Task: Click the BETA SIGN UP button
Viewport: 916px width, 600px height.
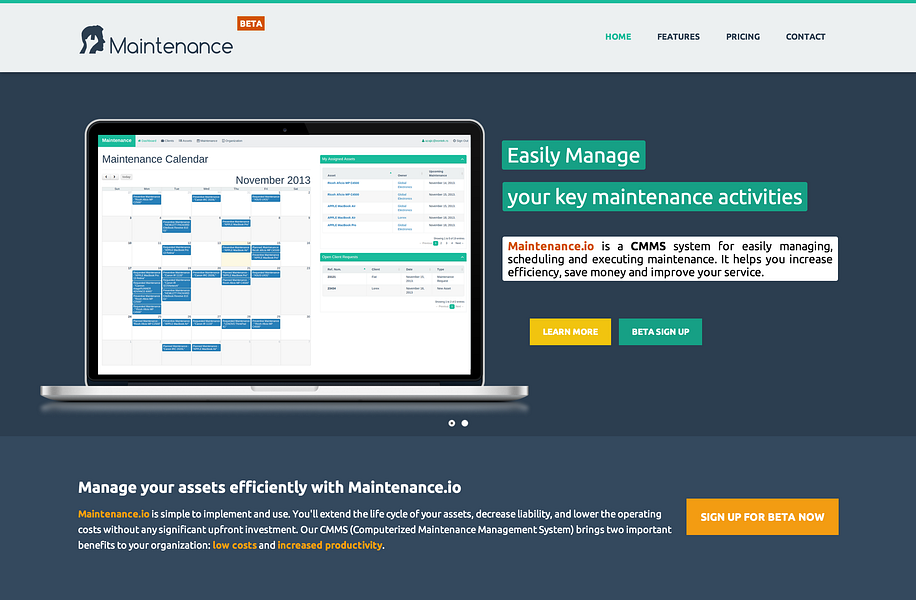Action: pyautogui.click(x=660, y=332)
